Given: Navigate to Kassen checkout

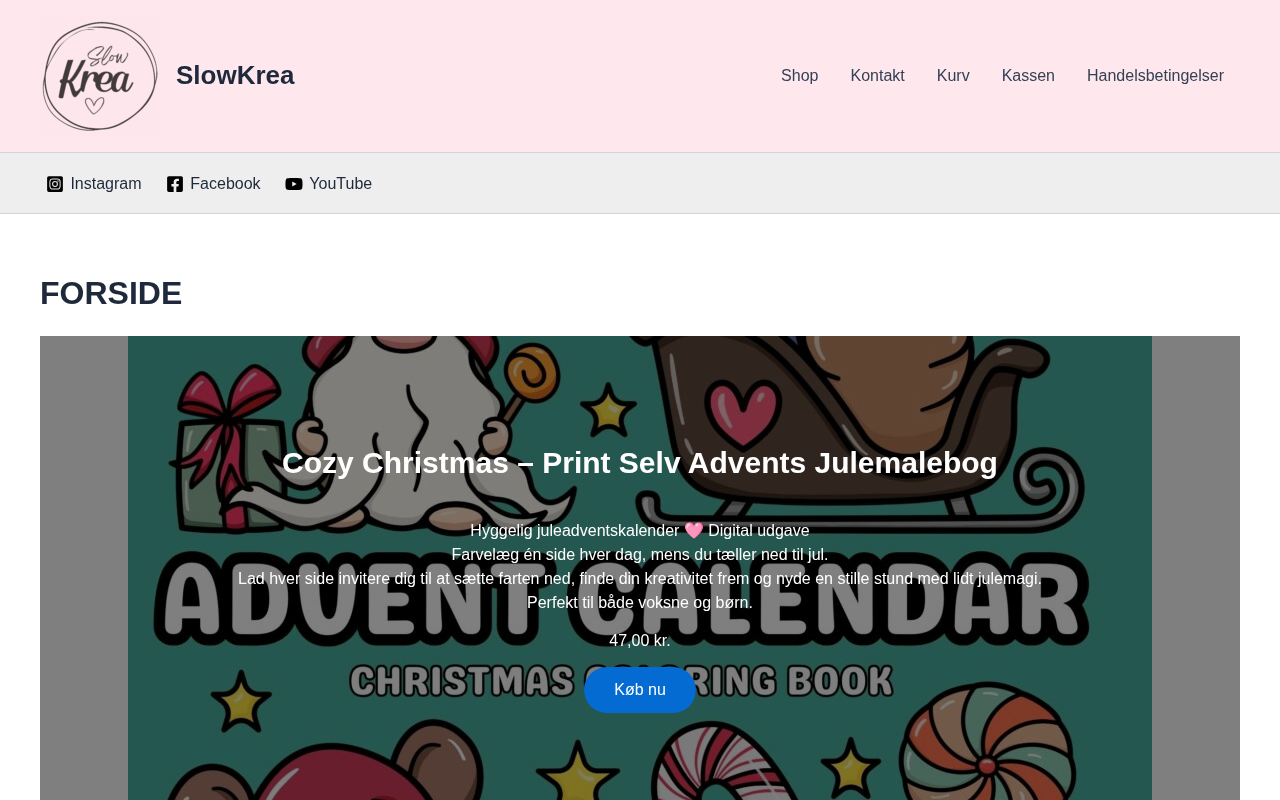Looking at the screenshot, I should pos(1028,76).
